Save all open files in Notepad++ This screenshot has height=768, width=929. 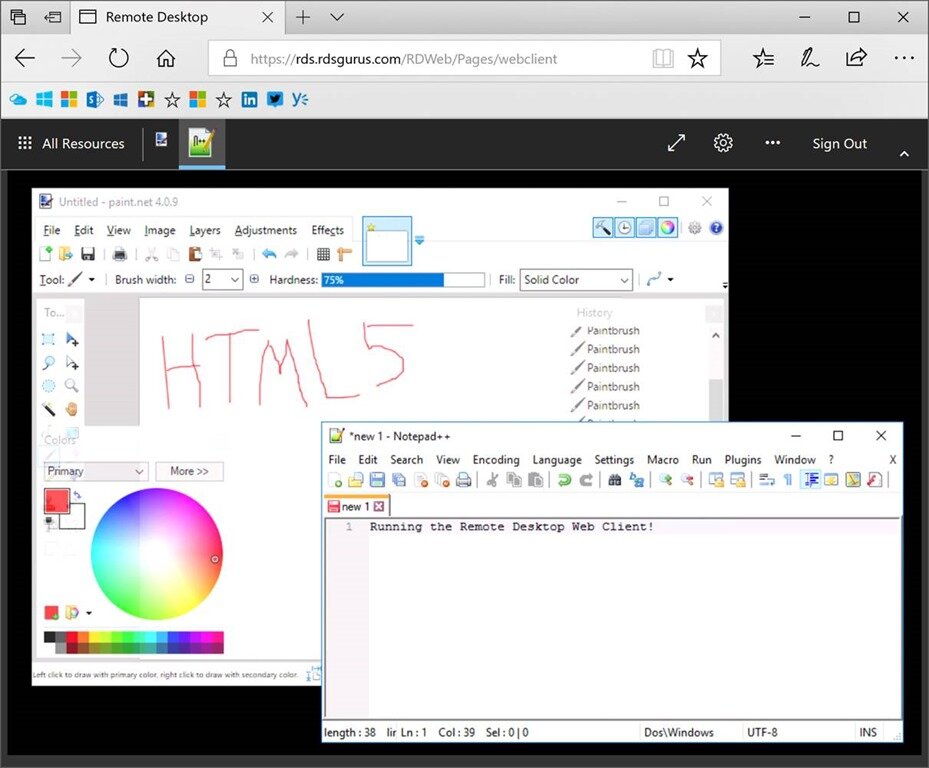coord(398,480)
